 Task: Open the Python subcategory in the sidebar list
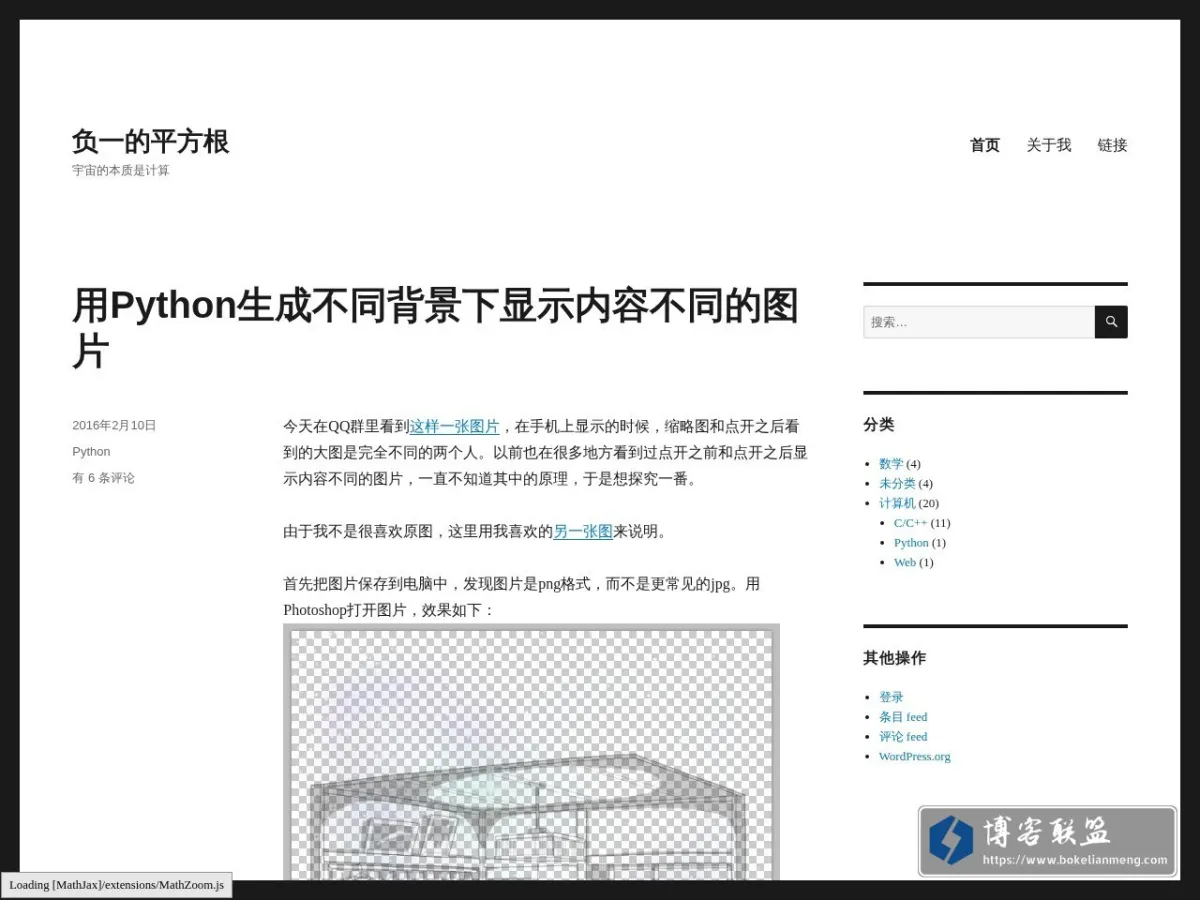pyautogui.click(x=911, y=543)
